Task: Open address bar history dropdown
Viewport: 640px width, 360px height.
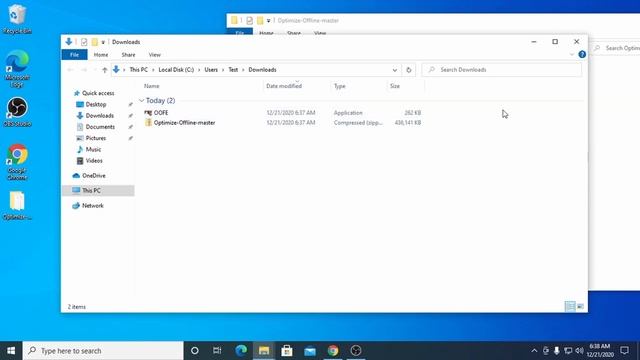Action: (x=394, y=70)
